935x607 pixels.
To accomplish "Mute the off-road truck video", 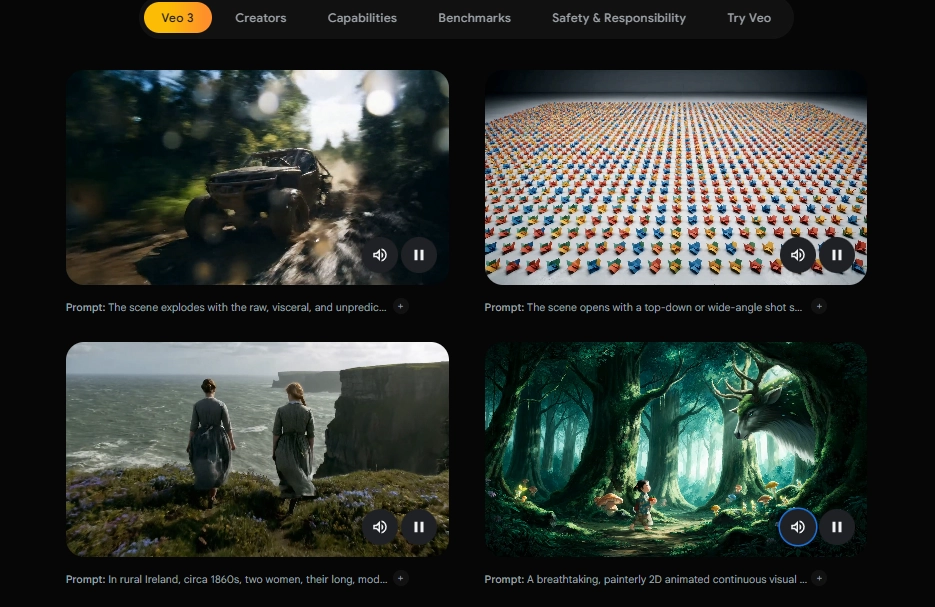I will 380,255.
